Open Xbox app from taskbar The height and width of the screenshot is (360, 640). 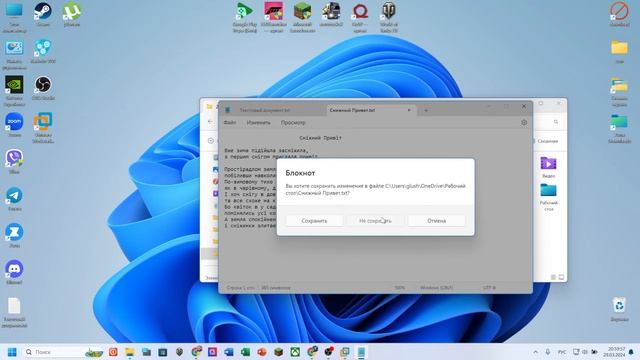[x=295, y=352]
